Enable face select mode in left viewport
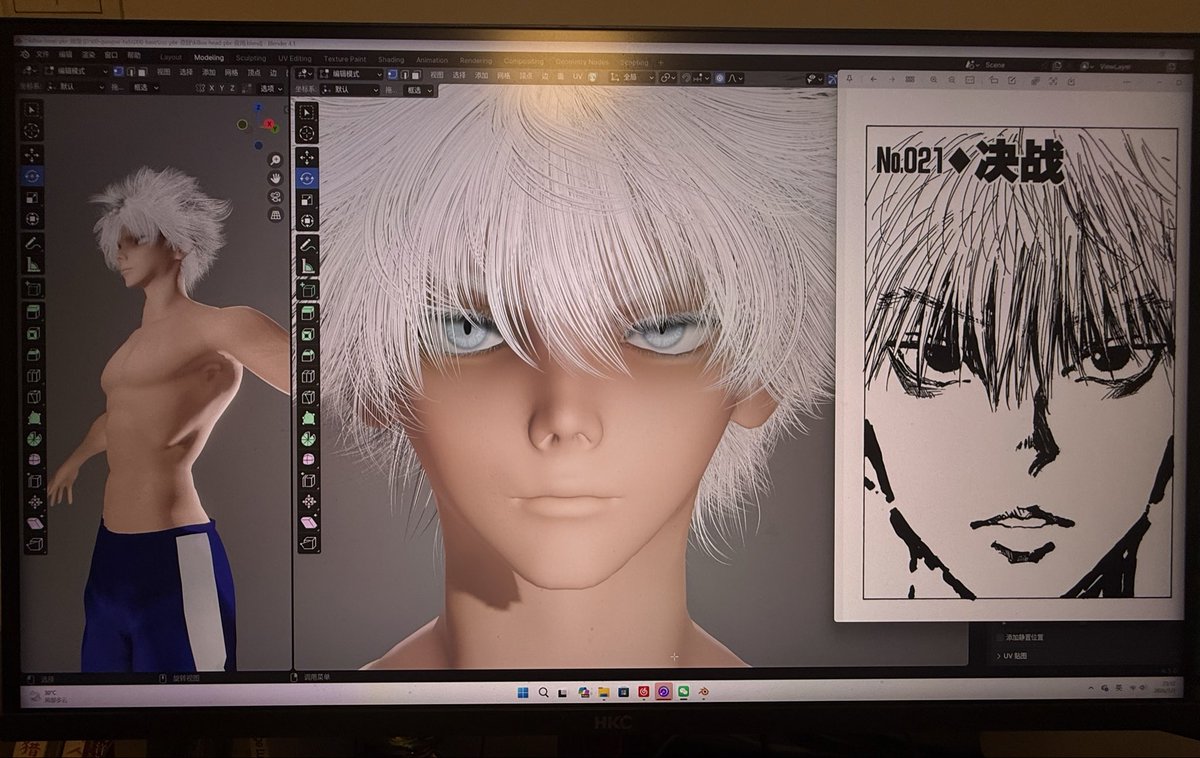Screen dimensions: 1200x758 [x=140, y=72]
